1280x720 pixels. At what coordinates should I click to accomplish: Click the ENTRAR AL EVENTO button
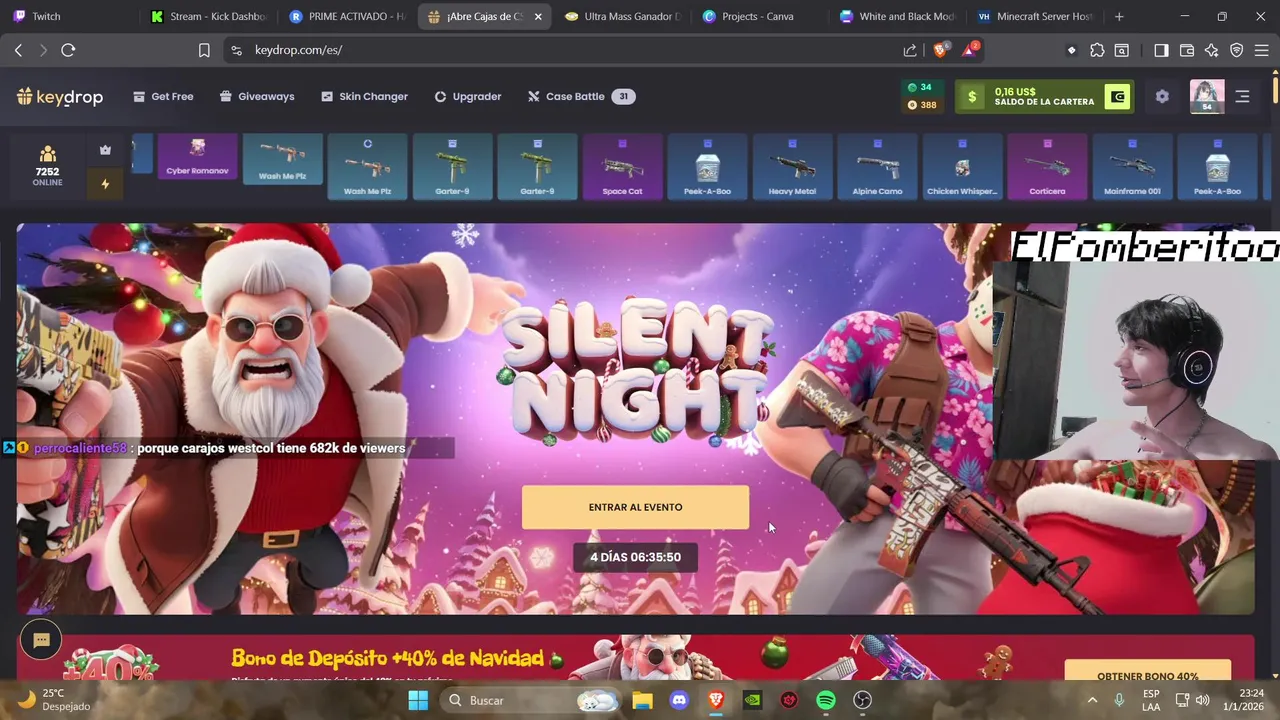click(635, 507)
